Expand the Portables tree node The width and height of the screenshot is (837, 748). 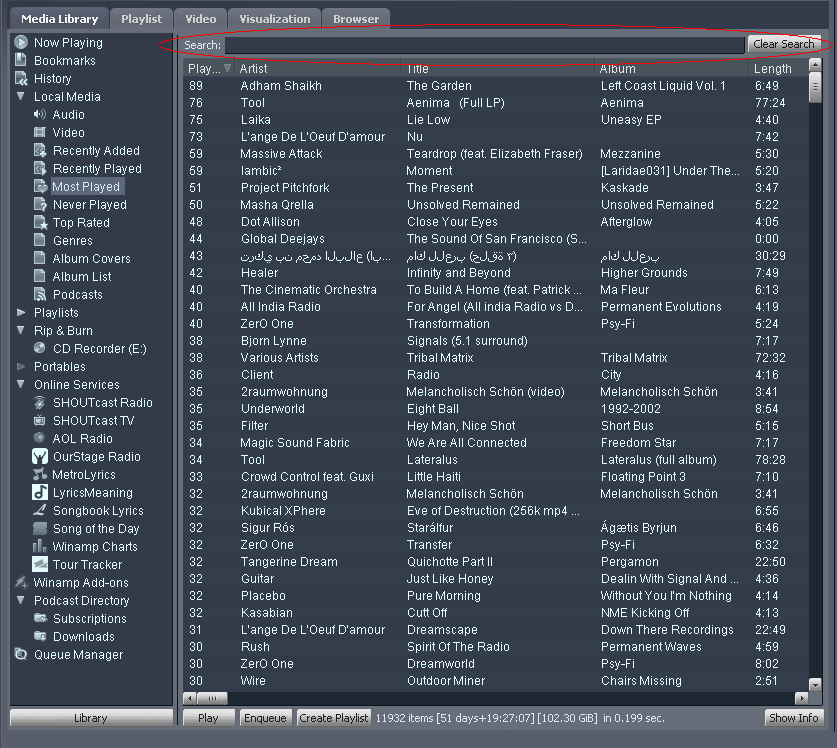pyautogui.click(x=21, y=366)
